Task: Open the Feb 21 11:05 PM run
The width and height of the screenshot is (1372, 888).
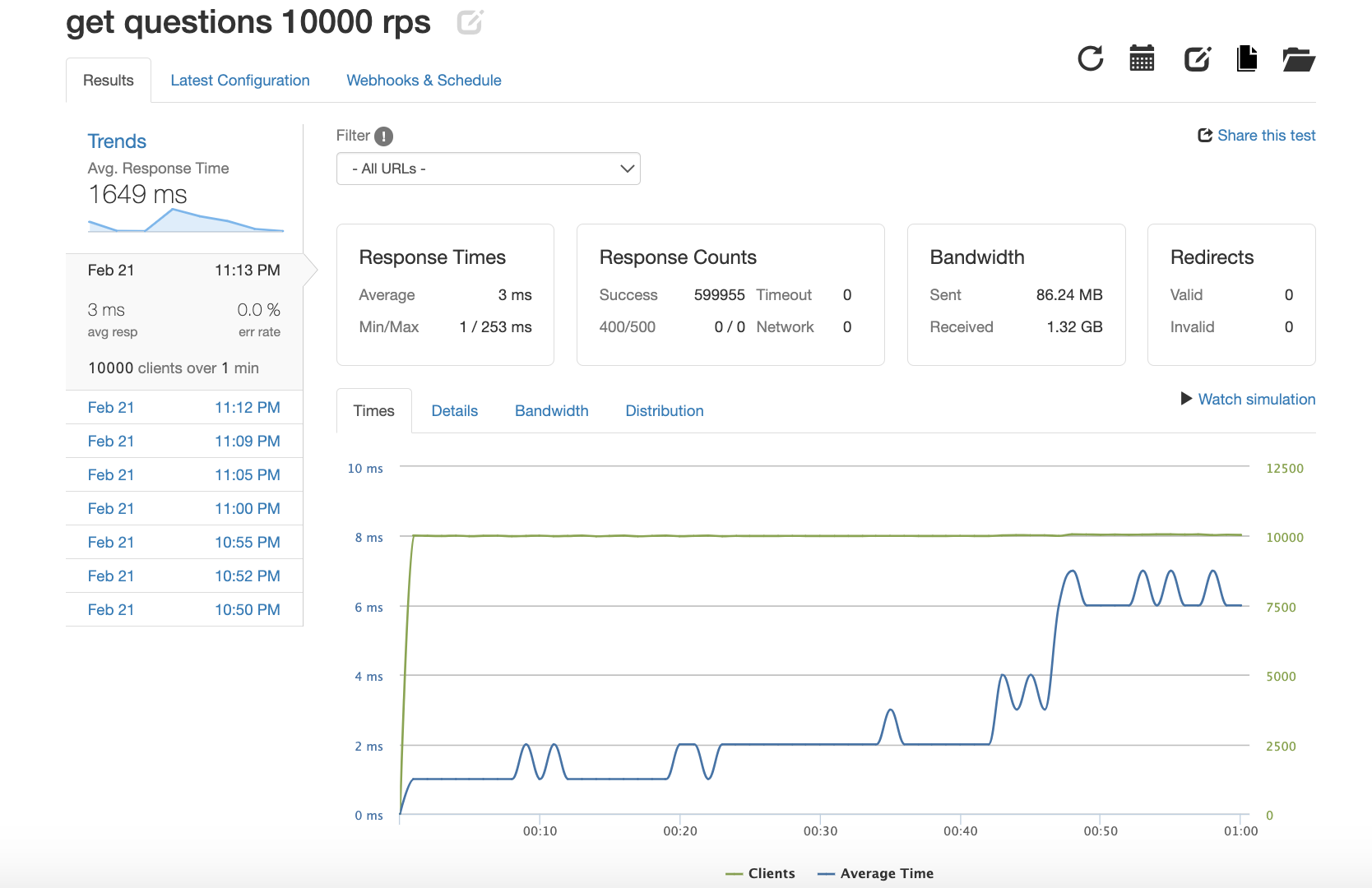Action: tap(184, 475)
